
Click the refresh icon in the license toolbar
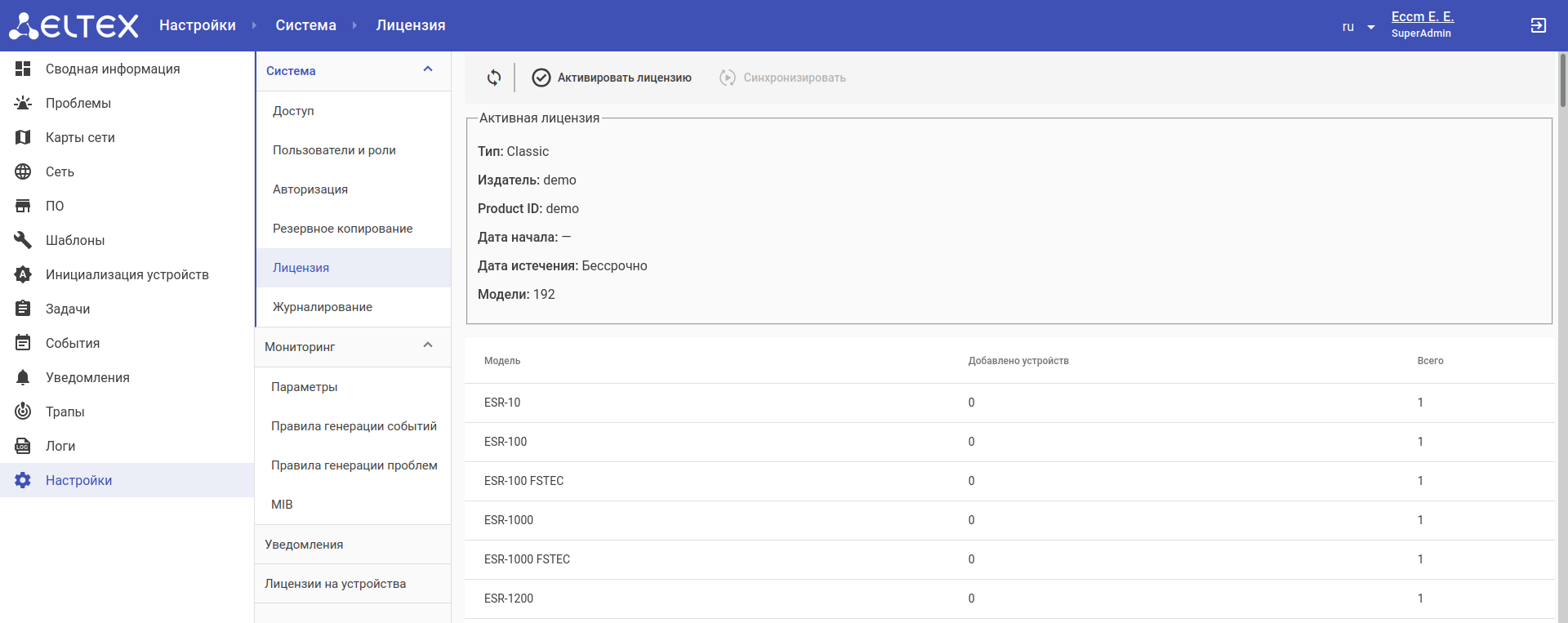(494, 78)
